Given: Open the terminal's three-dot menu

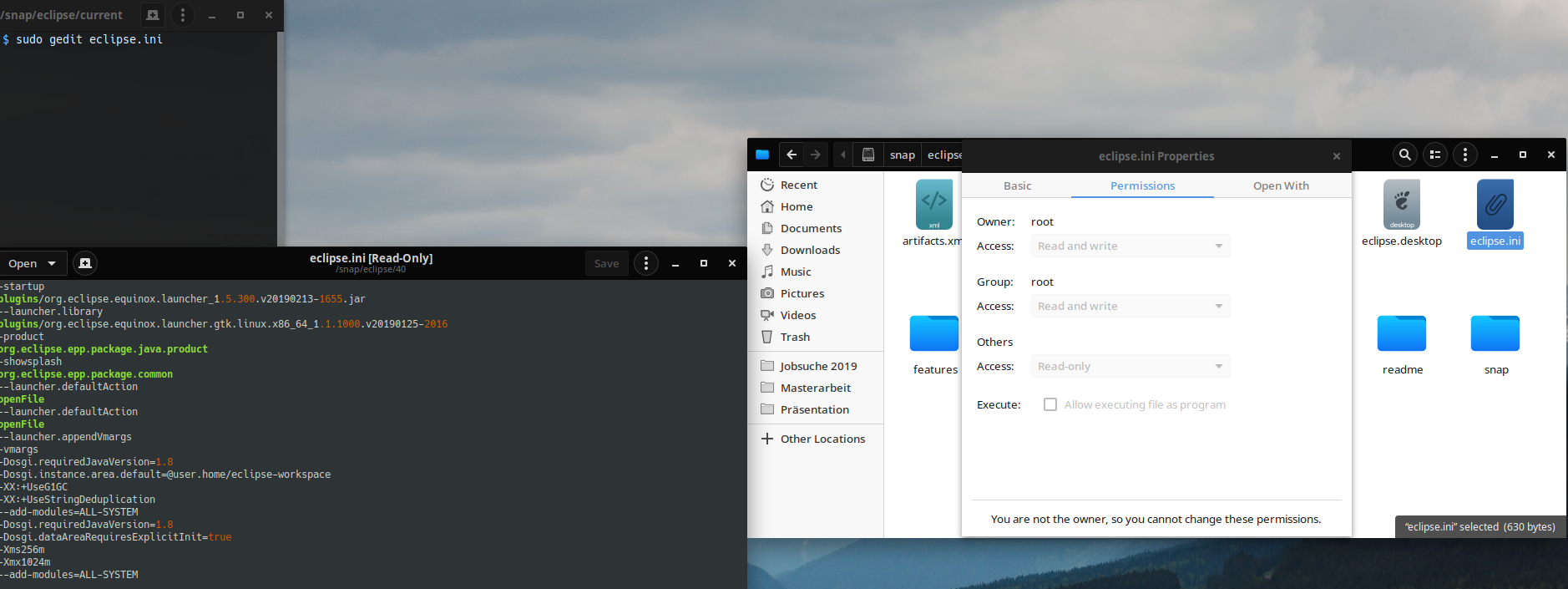Looking at the screenshot, I should (x=183, y=15).
